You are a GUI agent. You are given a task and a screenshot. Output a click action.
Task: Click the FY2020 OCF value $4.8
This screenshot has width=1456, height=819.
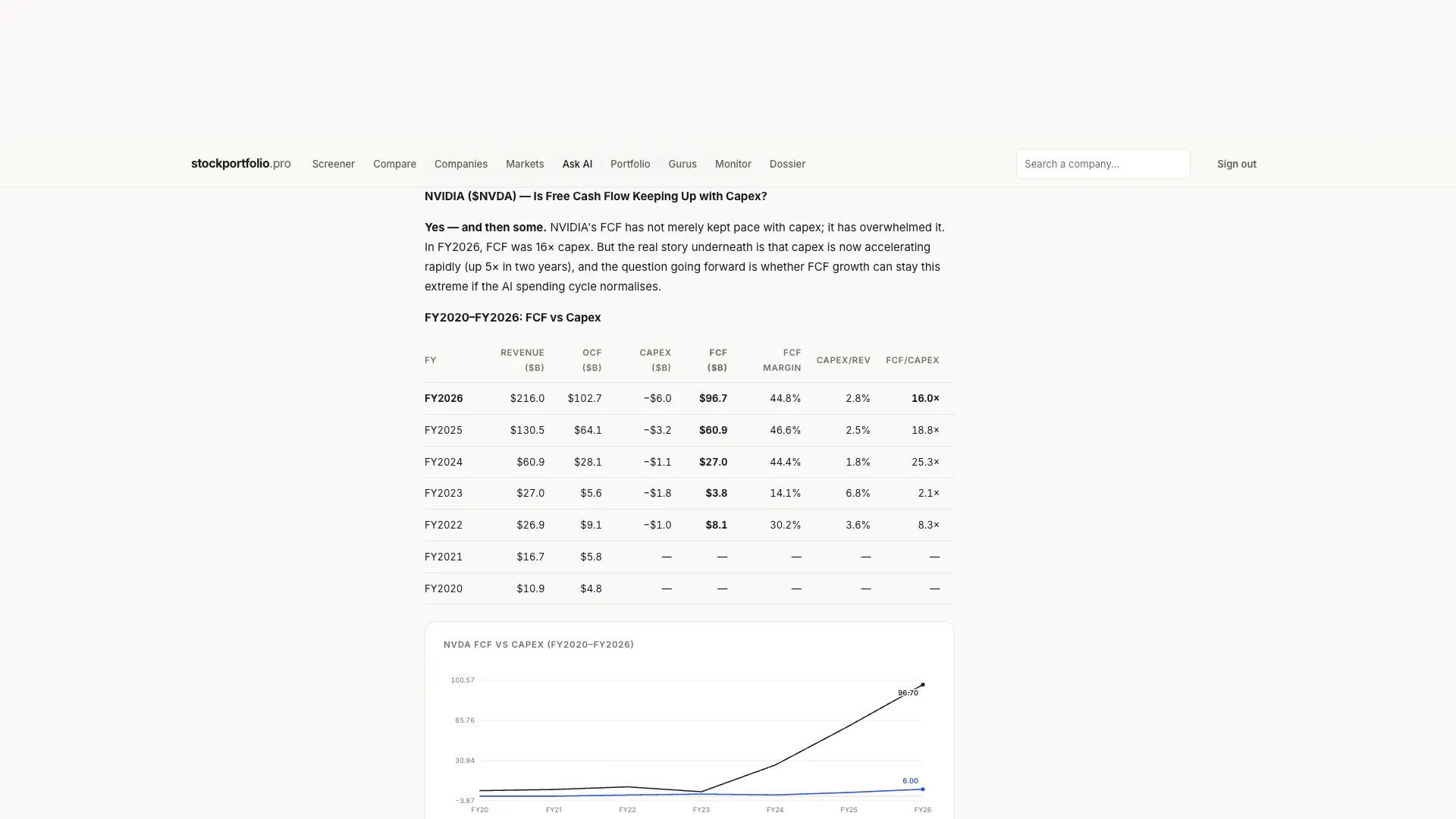tap(591, 588)
